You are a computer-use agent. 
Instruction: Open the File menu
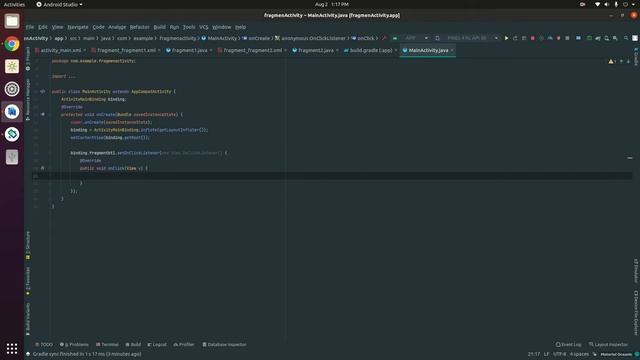coord(30,27)
